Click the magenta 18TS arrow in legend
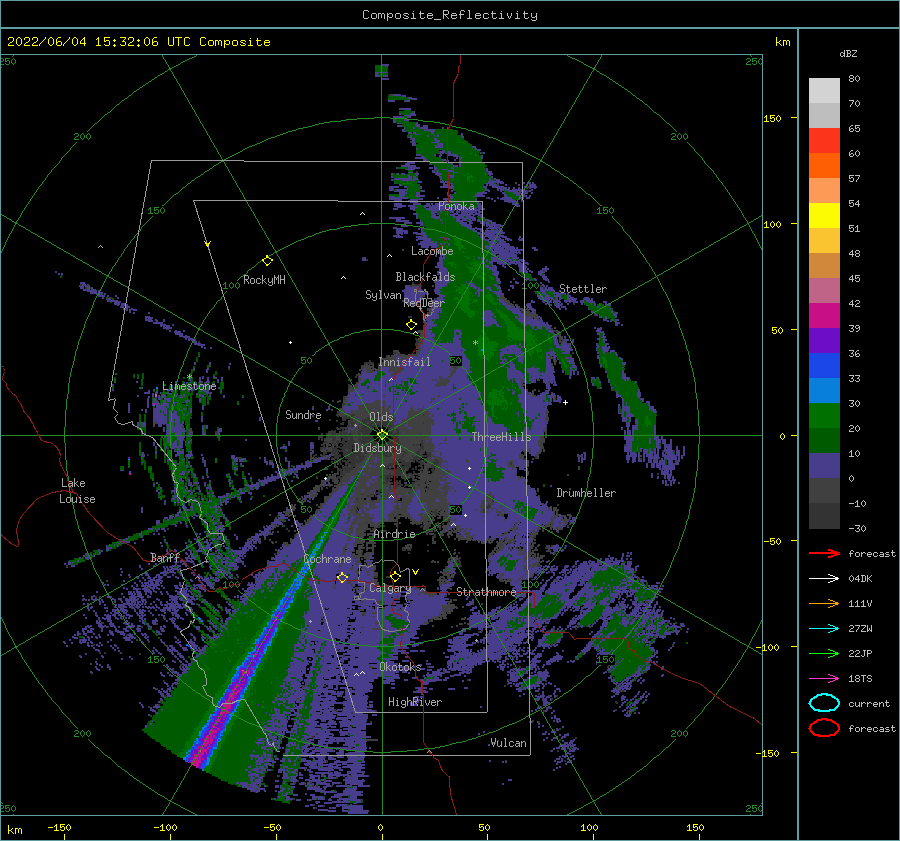 coord(824,679)
